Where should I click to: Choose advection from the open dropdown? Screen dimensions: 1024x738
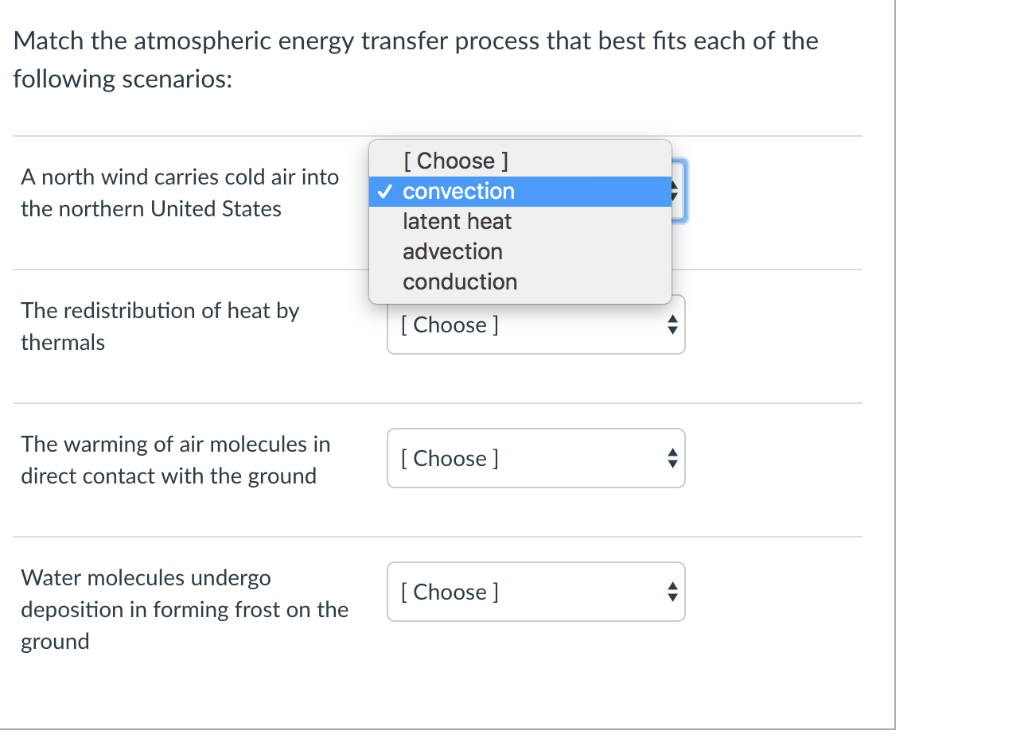(452, 251)
